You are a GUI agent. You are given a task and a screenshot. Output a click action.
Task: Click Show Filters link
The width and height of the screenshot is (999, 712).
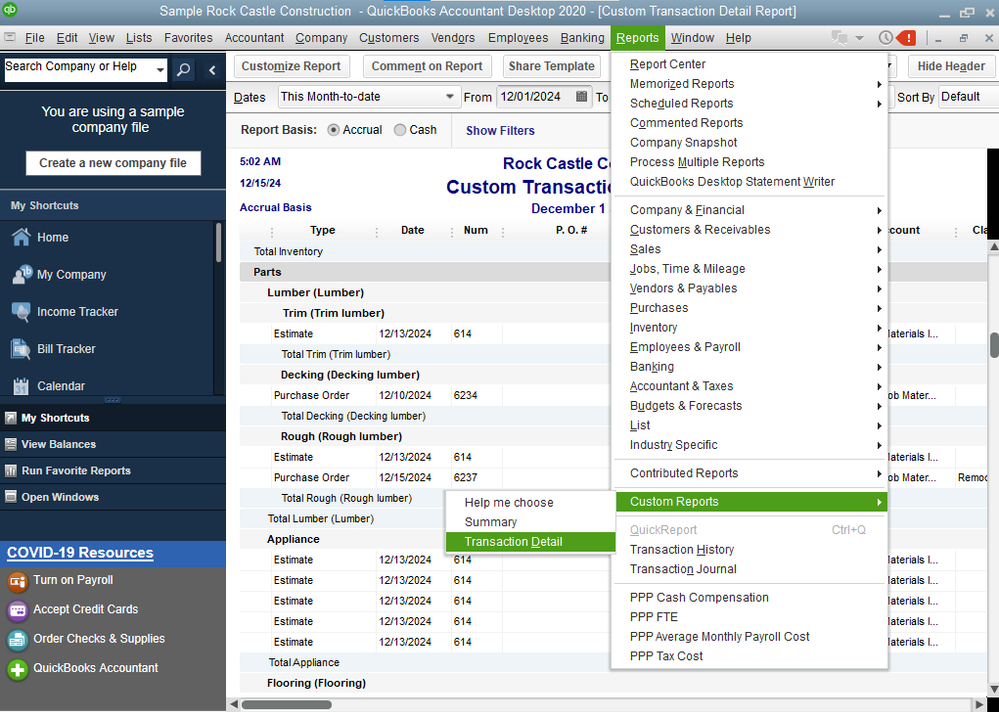[x=500, y=131]
